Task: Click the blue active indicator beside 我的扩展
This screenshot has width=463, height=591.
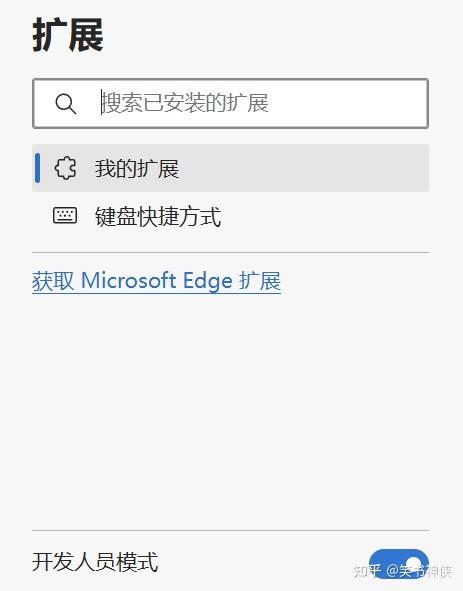Action: coord(37,168)
